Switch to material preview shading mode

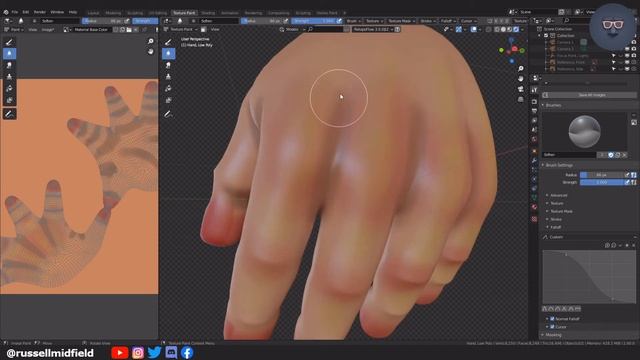pyautogui.click(x=509, y=29)
